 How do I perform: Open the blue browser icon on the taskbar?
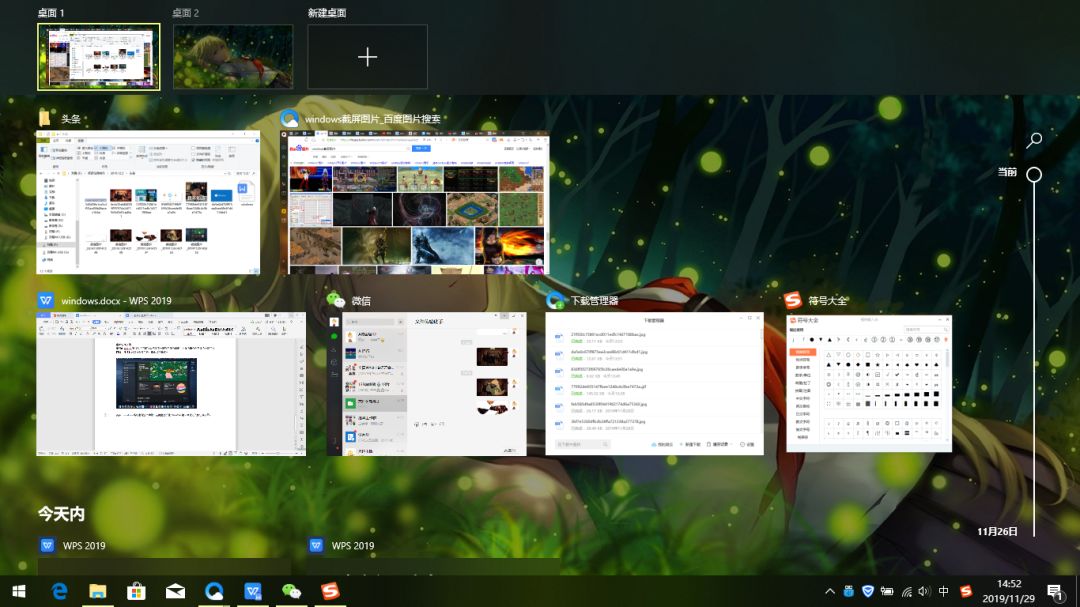click(214, 591)
